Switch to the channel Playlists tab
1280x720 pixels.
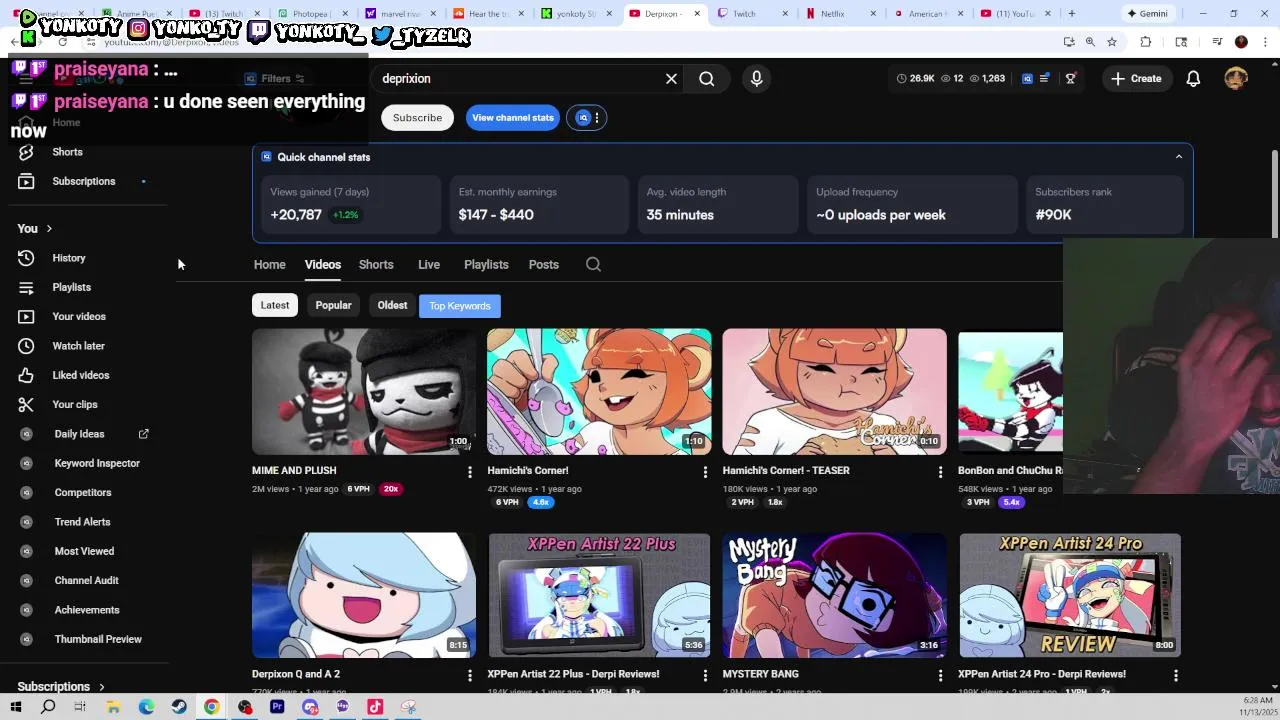(x=486, y=265)
